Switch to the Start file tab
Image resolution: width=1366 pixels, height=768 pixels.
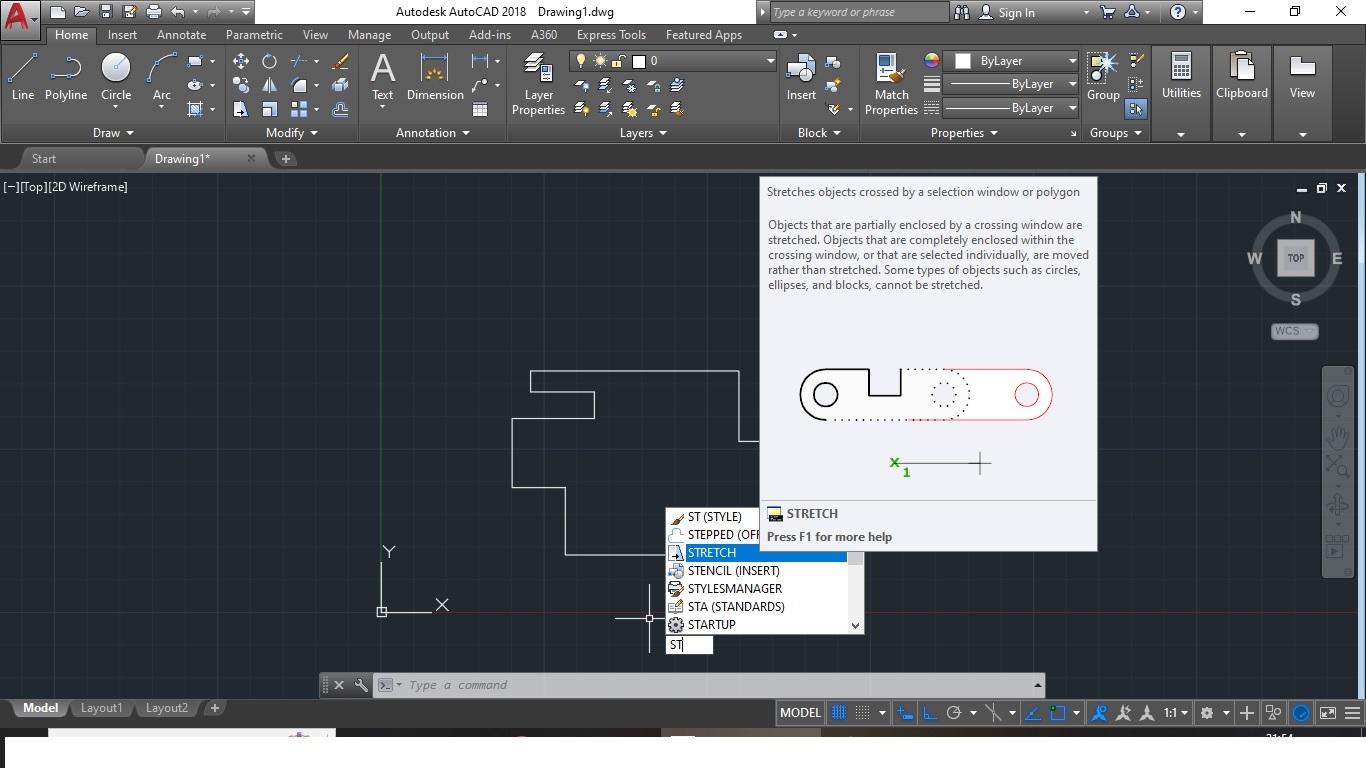pyautogui.click(x=44, y=159)
